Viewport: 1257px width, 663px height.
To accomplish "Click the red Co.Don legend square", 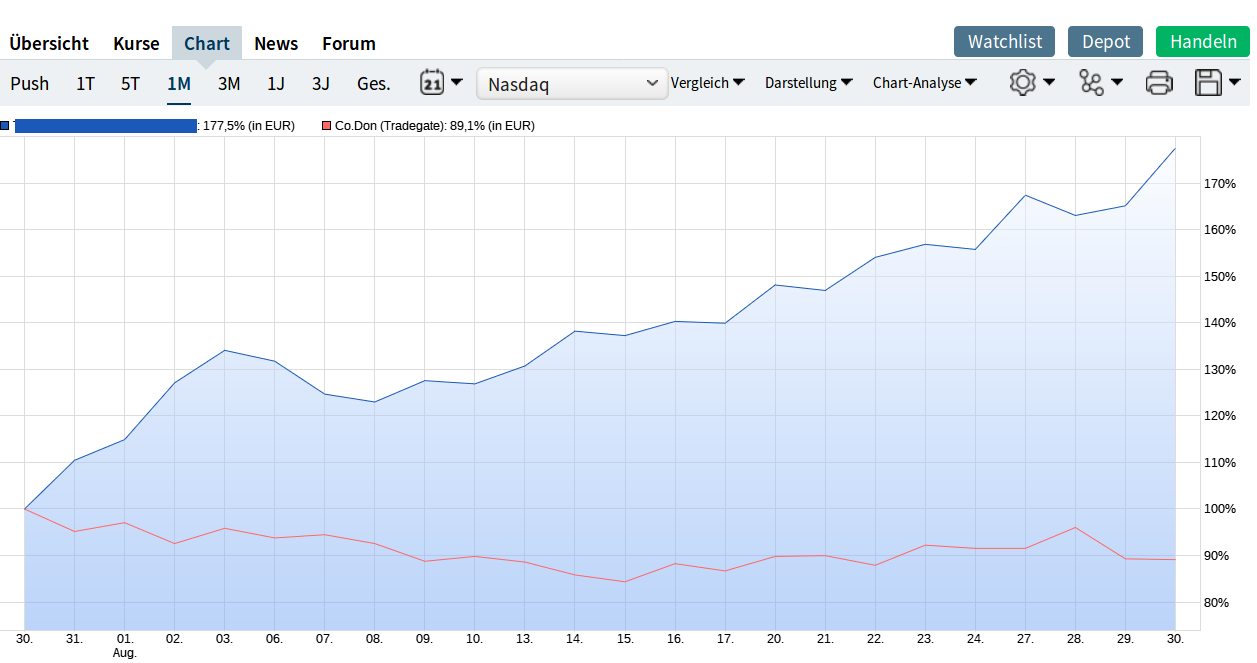I will pyautogui.click(x=326, y=126).
